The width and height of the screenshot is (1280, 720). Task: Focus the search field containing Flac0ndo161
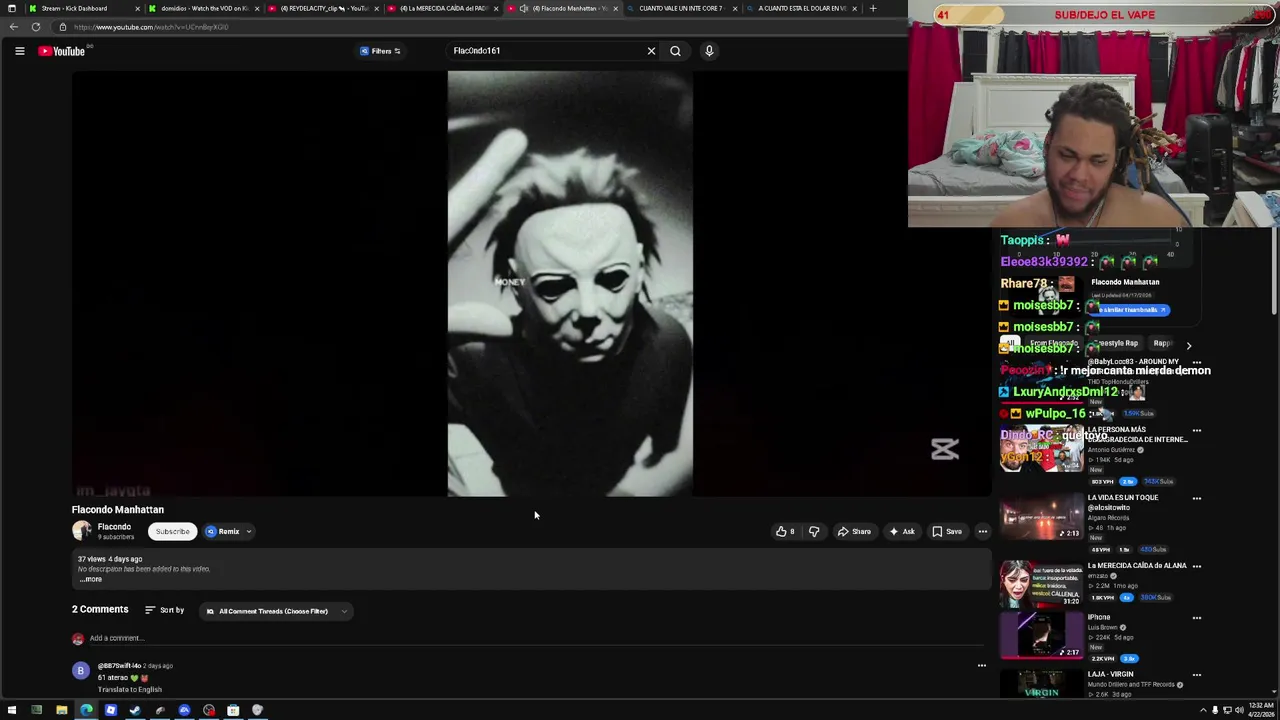[x=545, y=51]
